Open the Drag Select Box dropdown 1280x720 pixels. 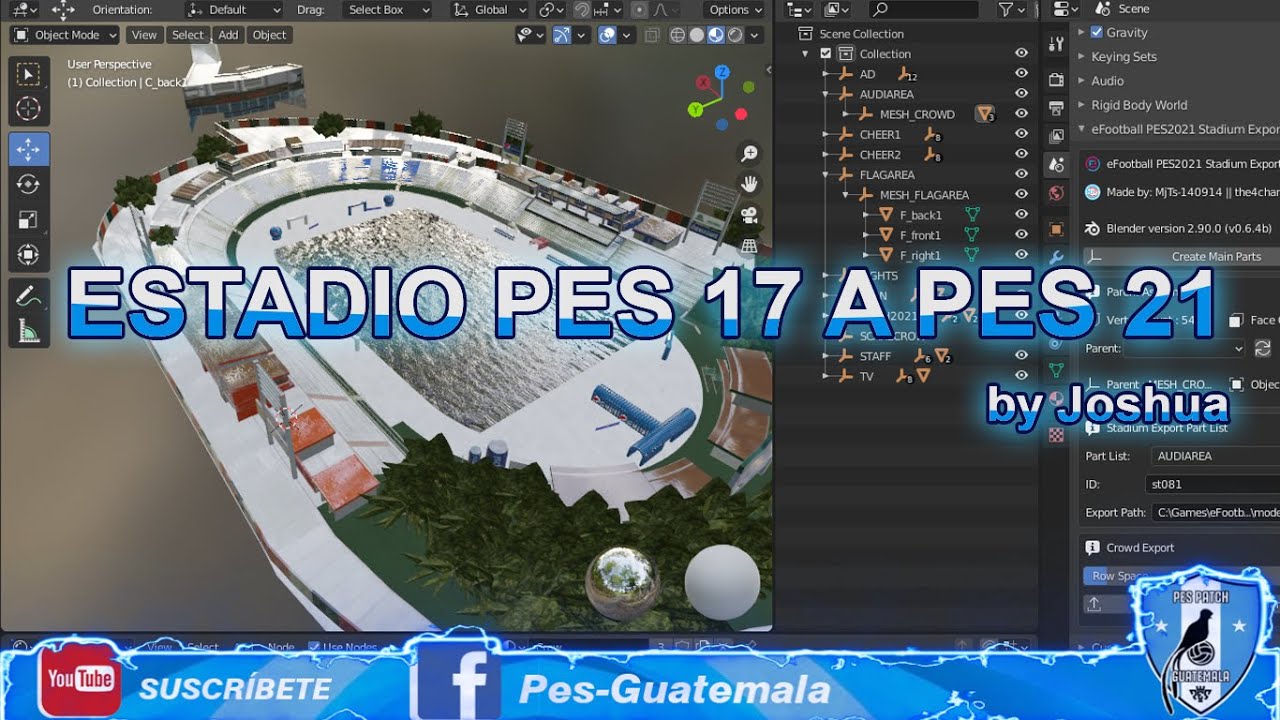coord(386,10)
